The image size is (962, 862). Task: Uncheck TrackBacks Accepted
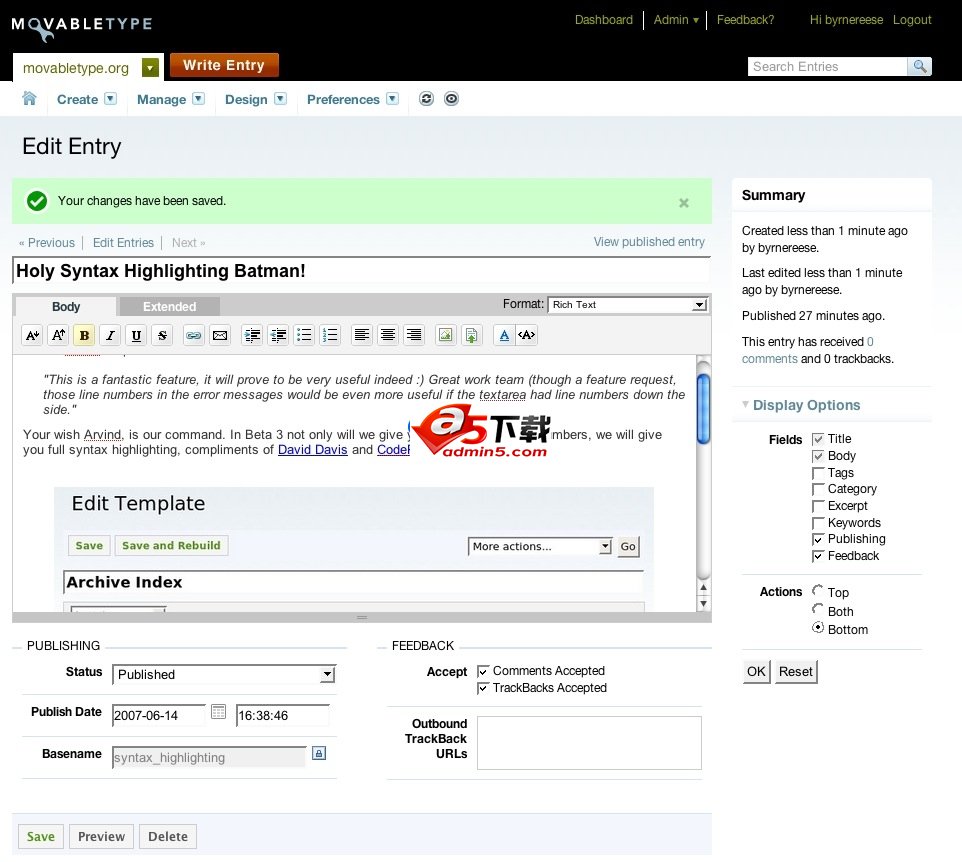tap(483, 688)
